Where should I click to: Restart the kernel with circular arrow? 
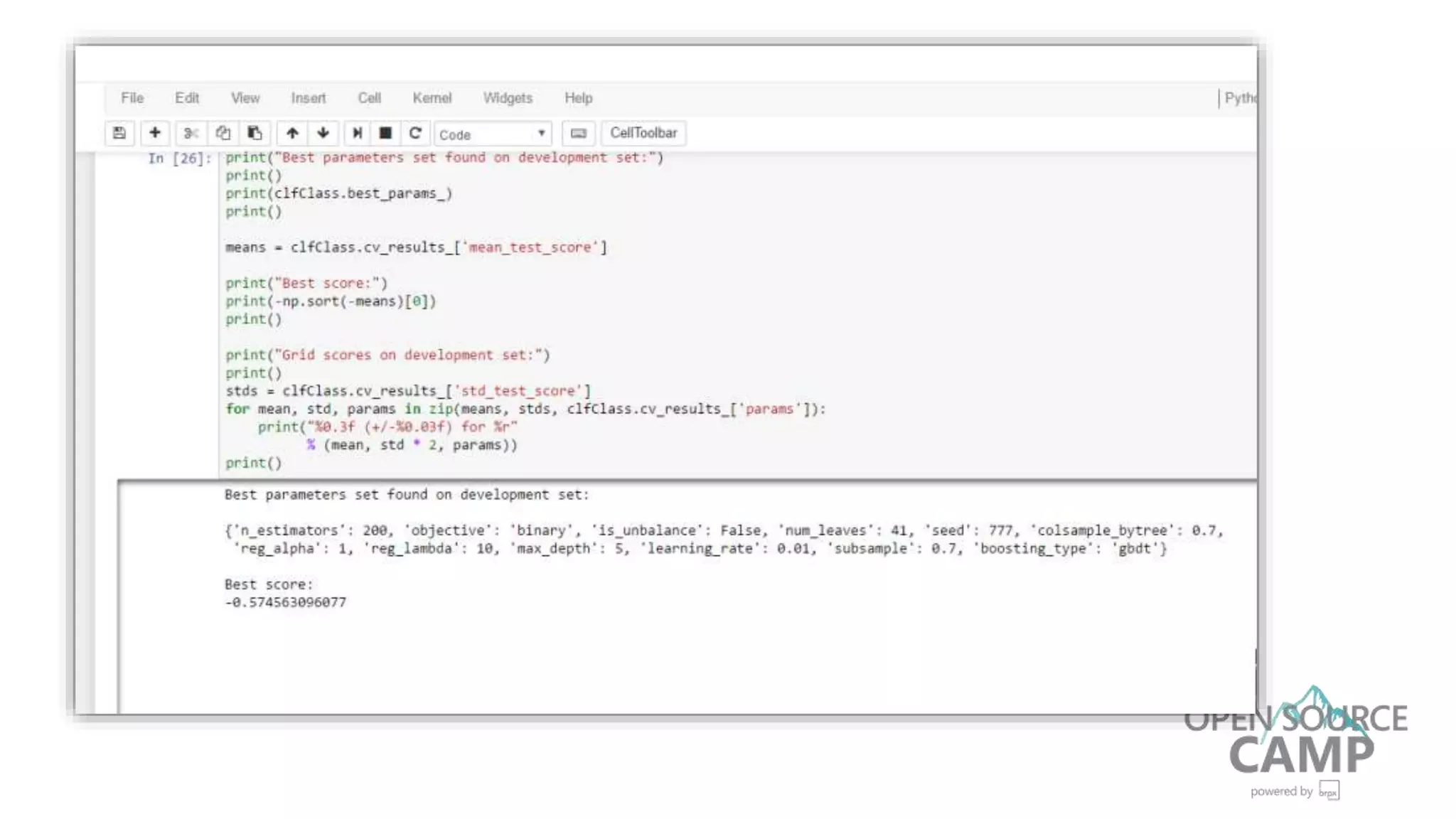pyautogui.click(x=415, y=133)
